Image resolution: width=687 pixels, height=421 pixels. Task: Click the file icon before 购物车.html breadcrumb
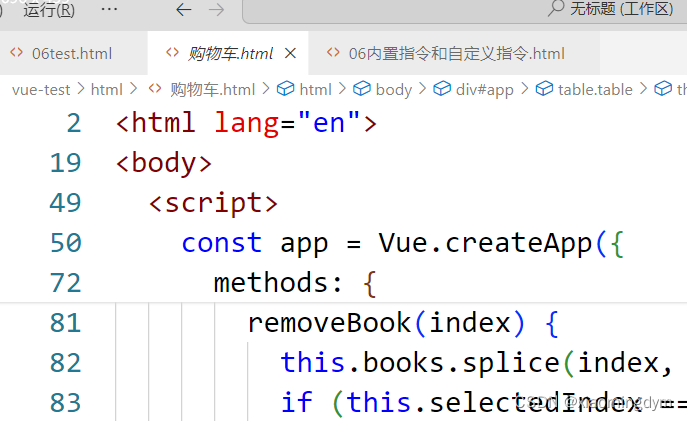pyautogui.click(x=155, y=89)
